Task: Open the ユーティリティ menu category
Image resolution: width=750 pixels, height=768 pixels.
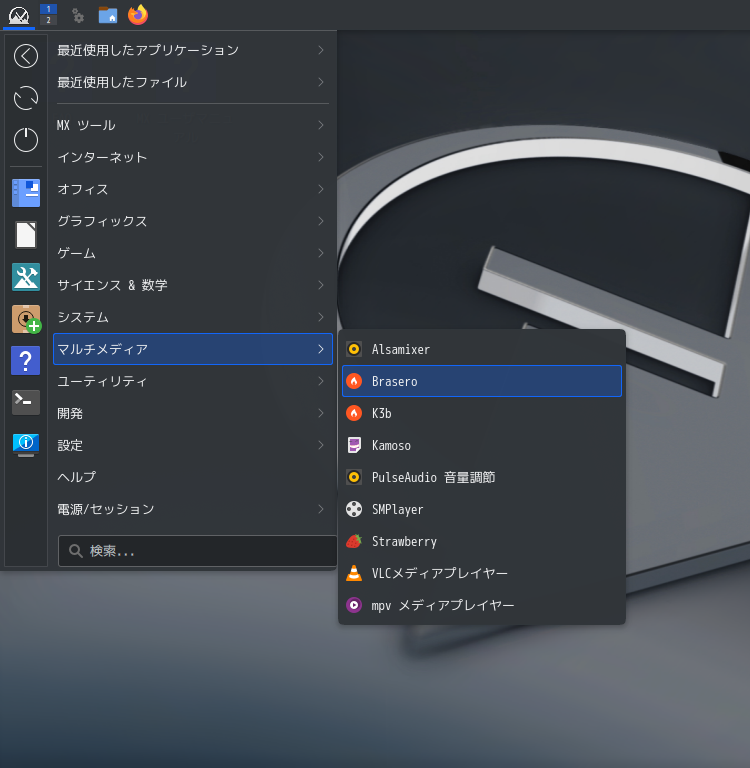Action: pyautogui.click(x=193, y=381)
